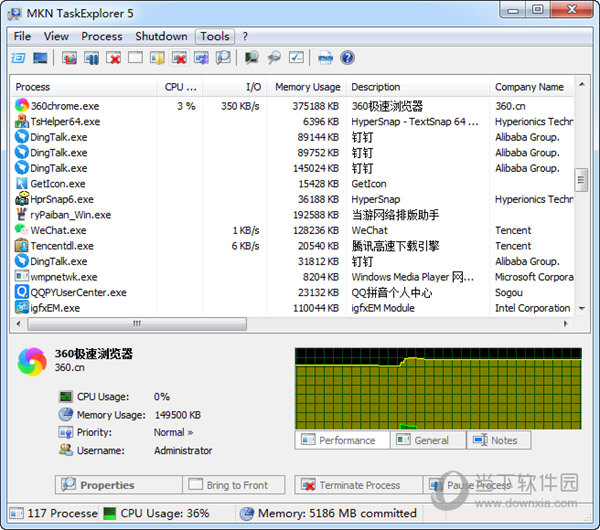Select the DingTalk.exe row using 31812 KB
This screenshot has height=530, width=600.
[293, 261]
